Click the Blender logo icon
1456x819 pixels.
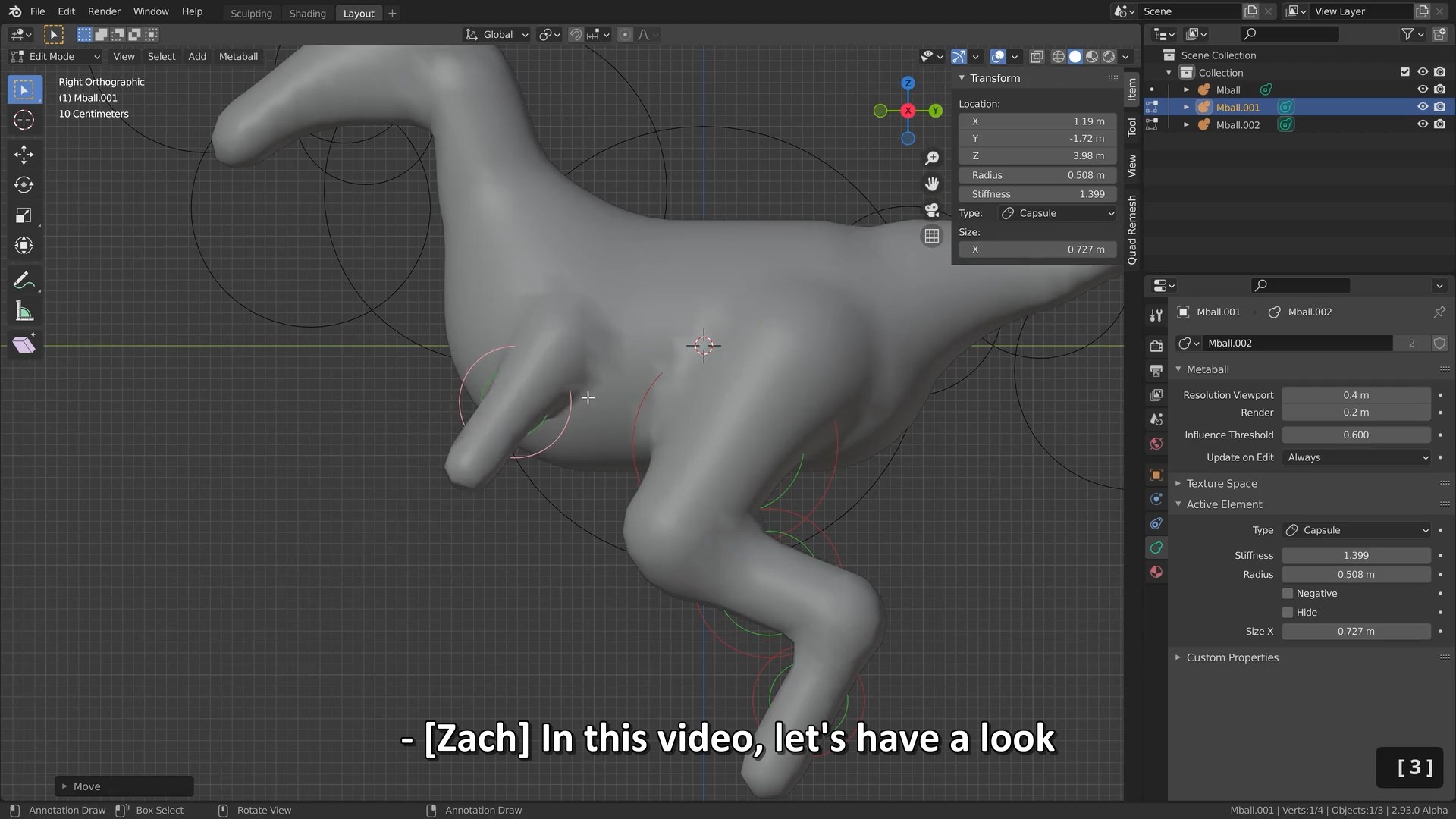tap(14, 11)
